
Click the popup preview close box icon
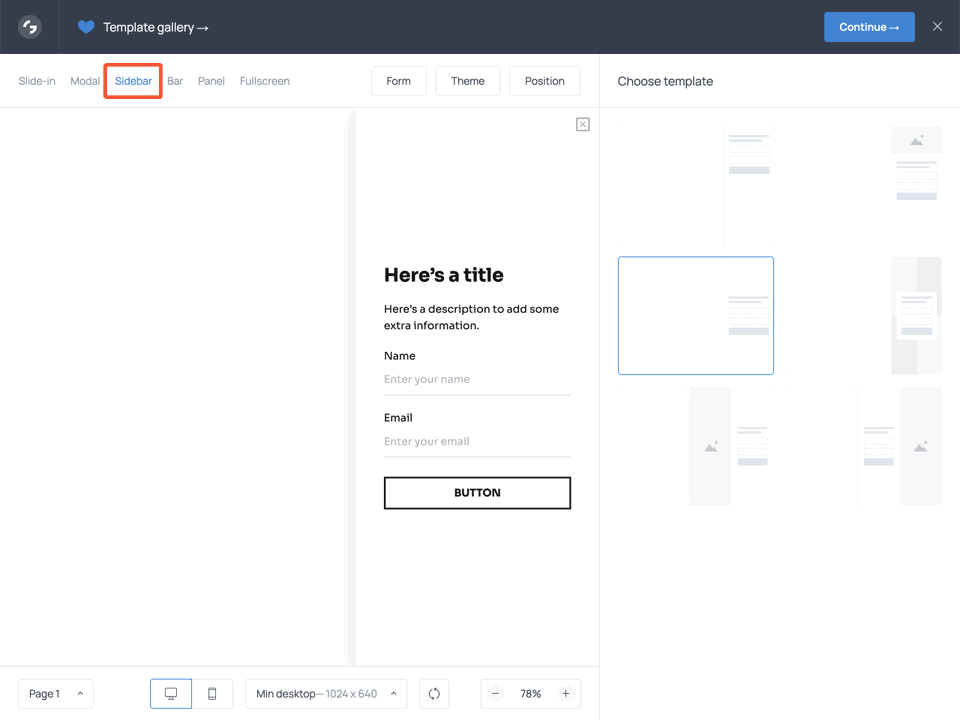pos(583,124)
